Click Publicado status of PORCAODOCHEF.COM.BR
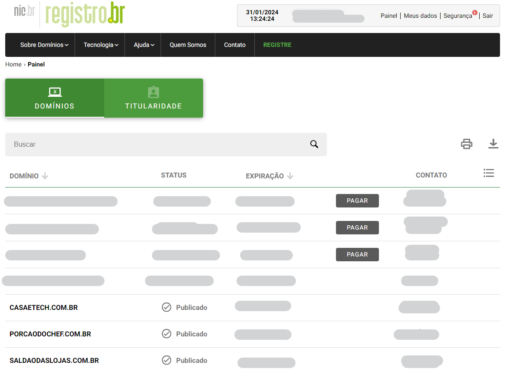The height and width of the screenshot is (375, 510). pyautogui.click(x=191, y=334)
